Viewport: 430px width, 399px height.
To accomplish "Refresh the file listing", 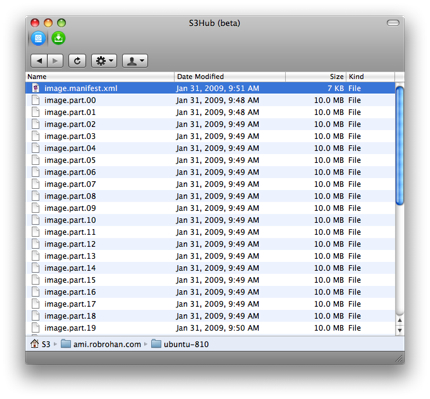I will tap(77, 61).
